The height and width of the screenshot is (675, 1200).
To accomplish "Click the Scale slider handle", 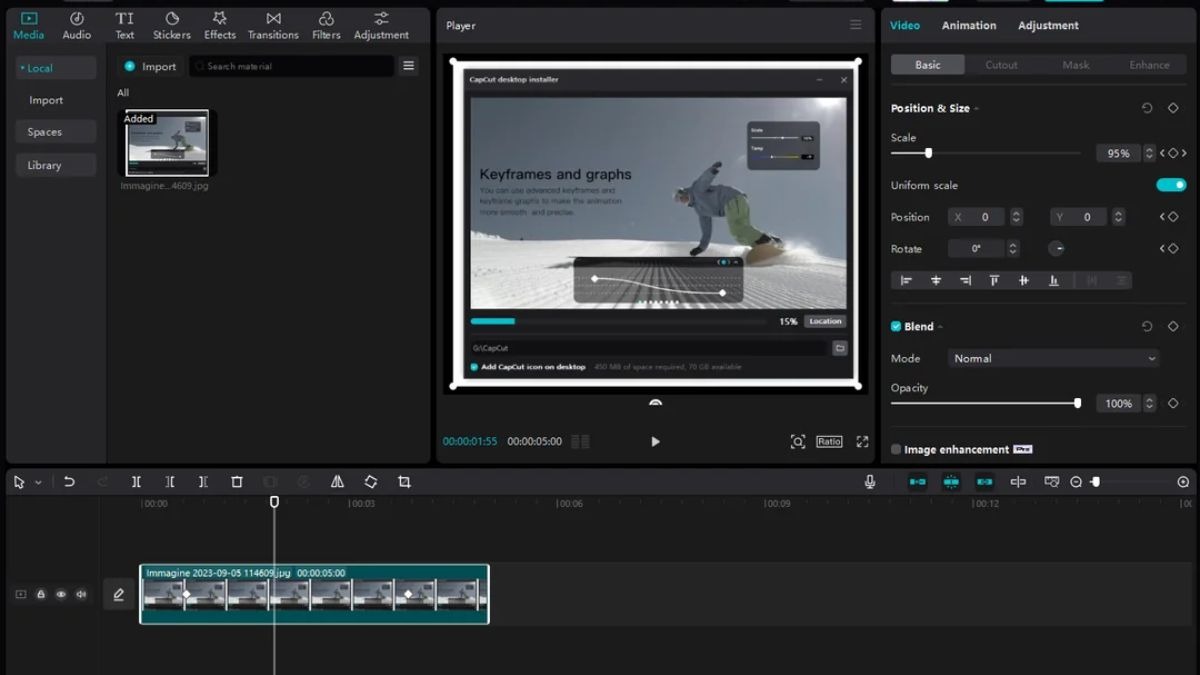I will pyautogui.click(x=928, y=153).
